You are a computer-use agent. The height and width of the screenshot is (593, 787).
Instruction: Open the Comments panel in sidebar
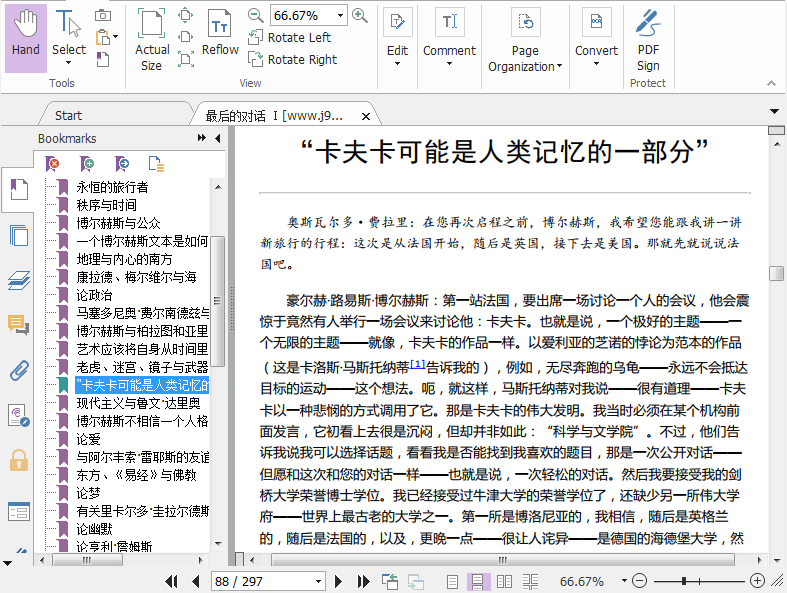[18, 324]
